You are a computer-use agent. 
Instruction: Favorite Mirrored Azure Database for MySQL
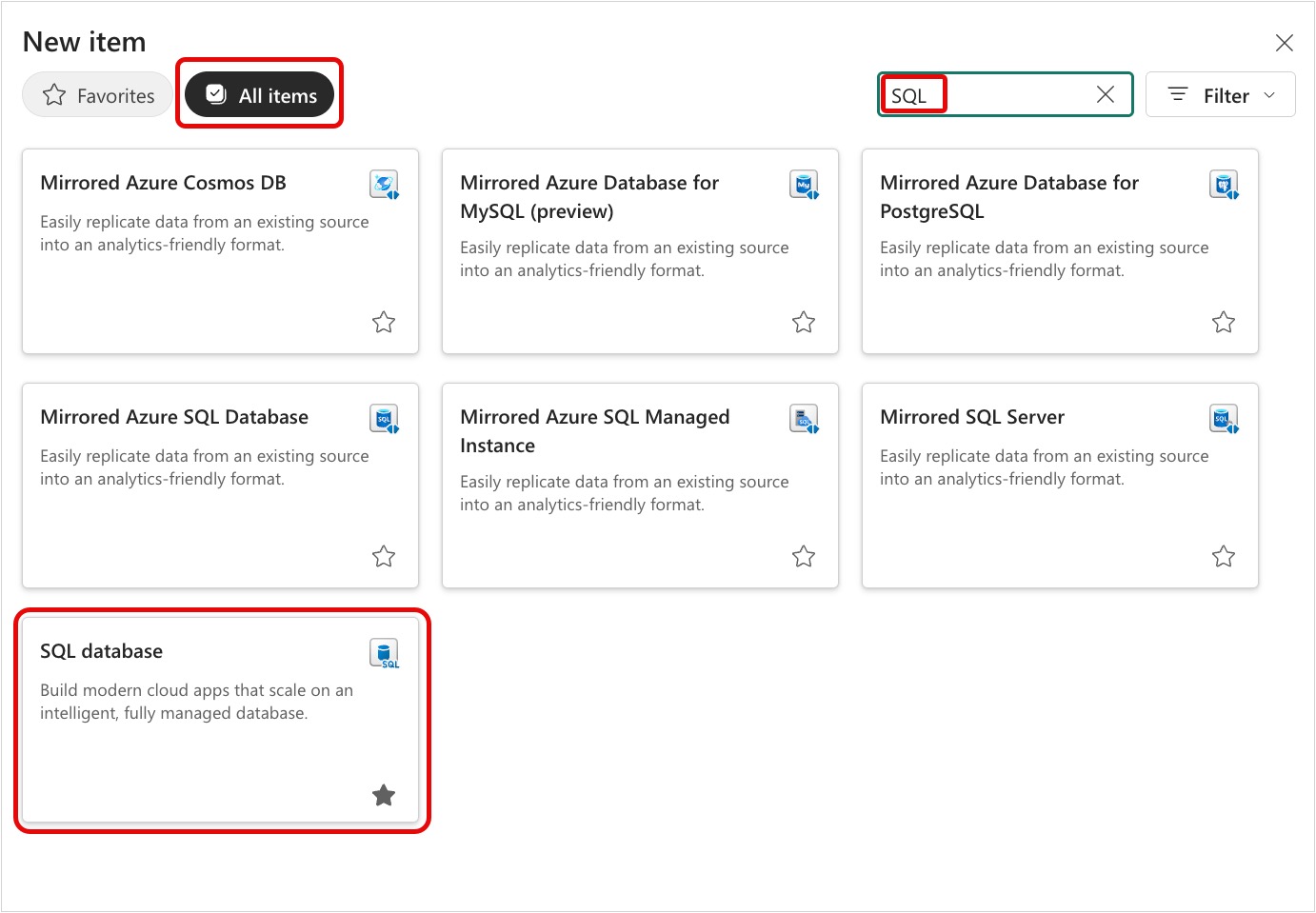coord(804,322)
